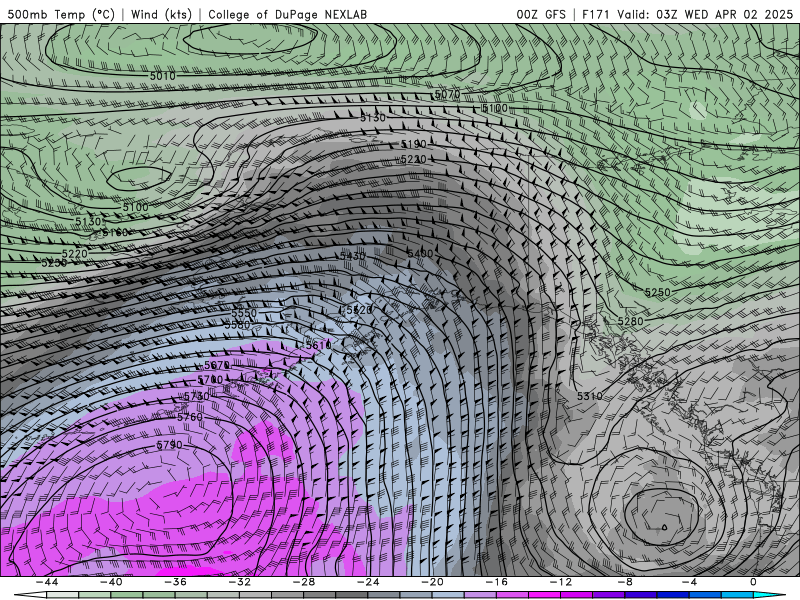Image resolution: width=800 pixels, height=600 pixels.
Task: Select the 5610 height contour label
Action: [318, 345]
